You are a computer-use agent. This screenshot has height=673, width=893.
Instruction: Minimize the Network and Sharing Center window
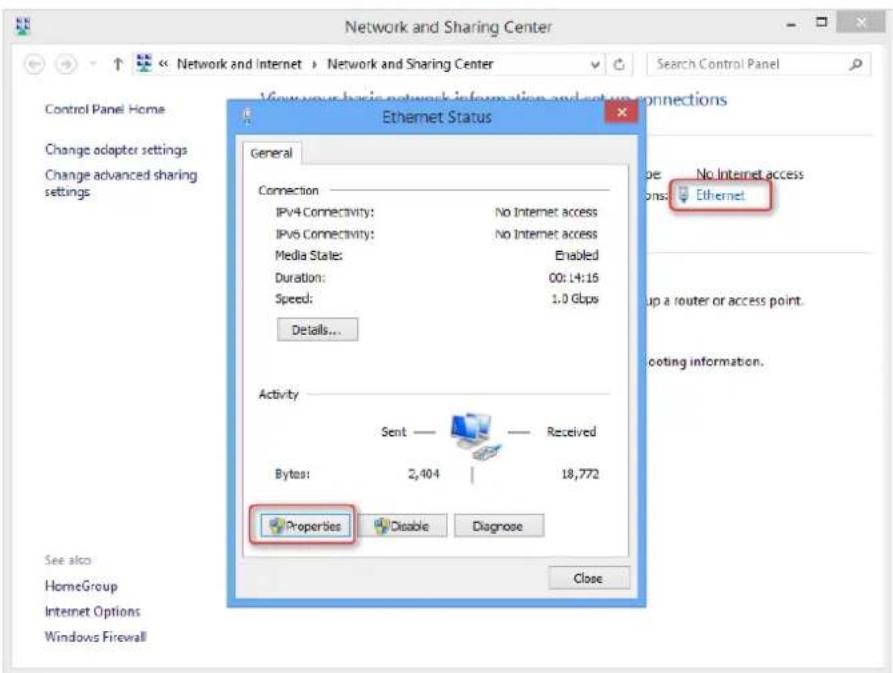point(791,24)
